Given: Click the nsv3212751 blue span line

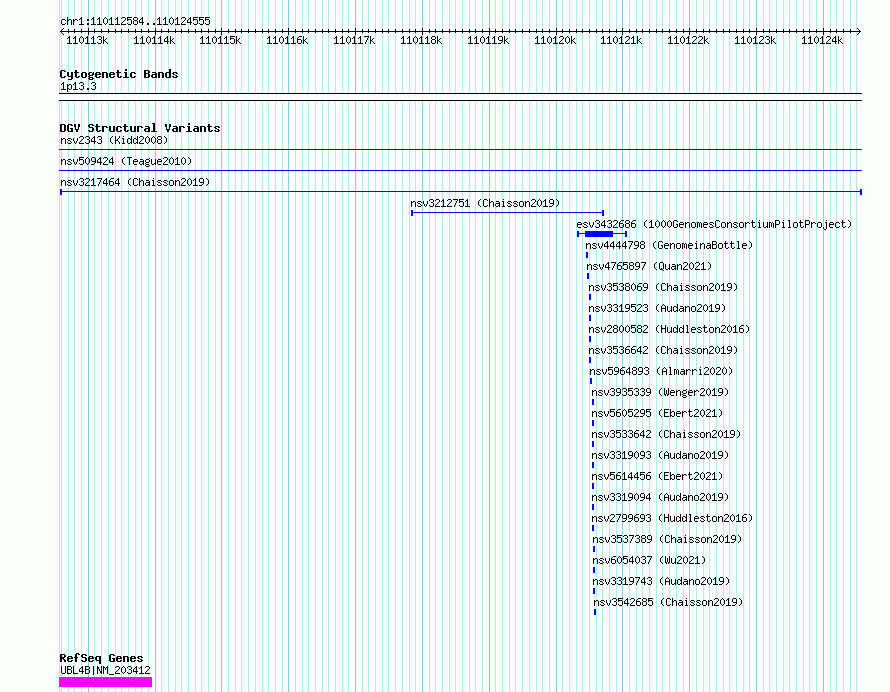Looking at the screenshot, I should pos(507,213).
